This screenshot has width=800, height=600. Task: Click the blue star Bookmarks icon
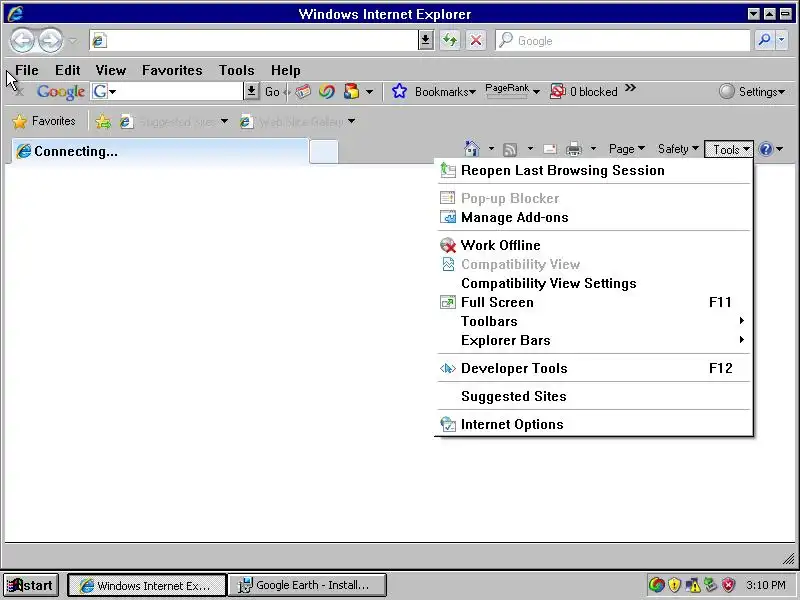[399, 92]
